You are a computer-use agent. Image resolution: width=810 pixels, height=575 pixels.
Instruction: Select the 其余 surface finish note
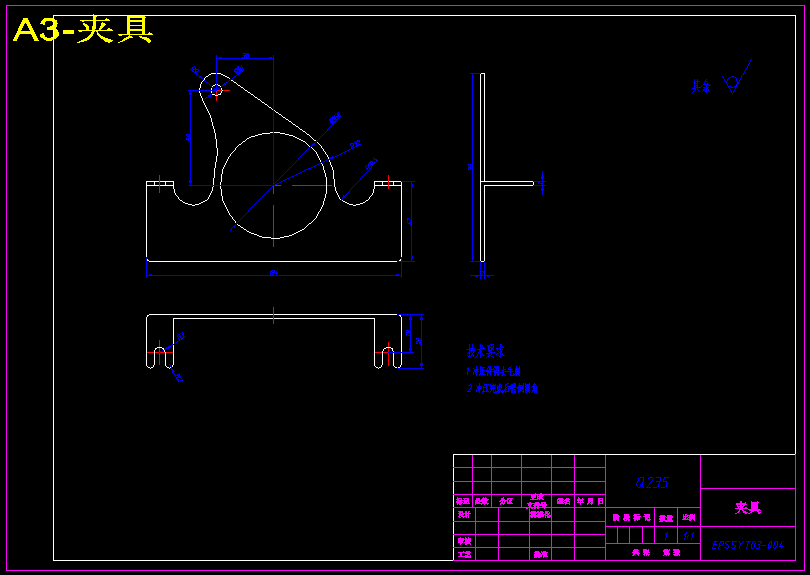(701, 86)
